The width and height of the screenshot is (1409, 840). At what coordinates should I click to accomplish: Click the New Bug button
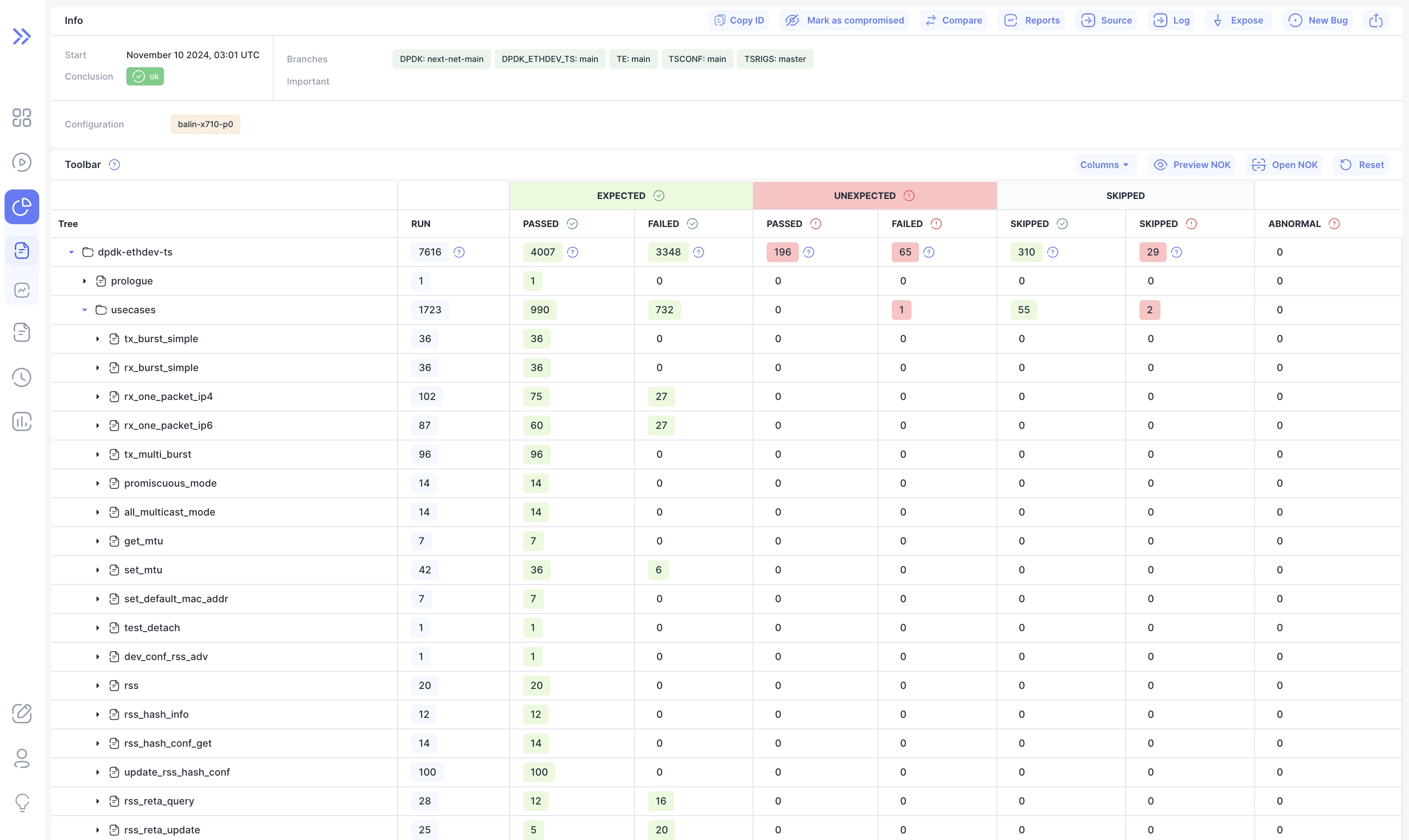point(1318,20)
